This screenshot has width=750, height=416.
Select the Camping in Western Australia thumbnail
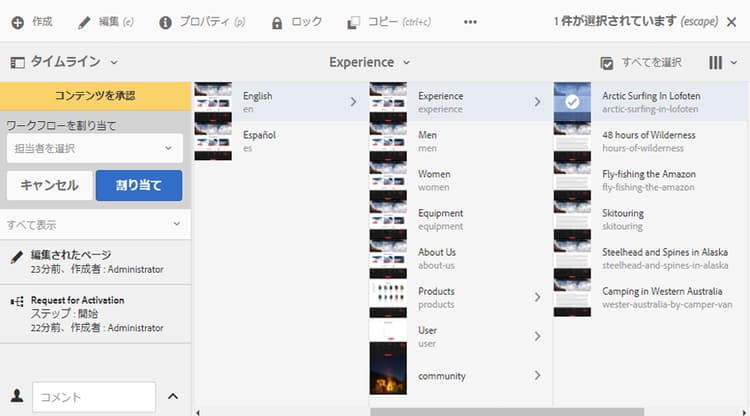(572, 298)
